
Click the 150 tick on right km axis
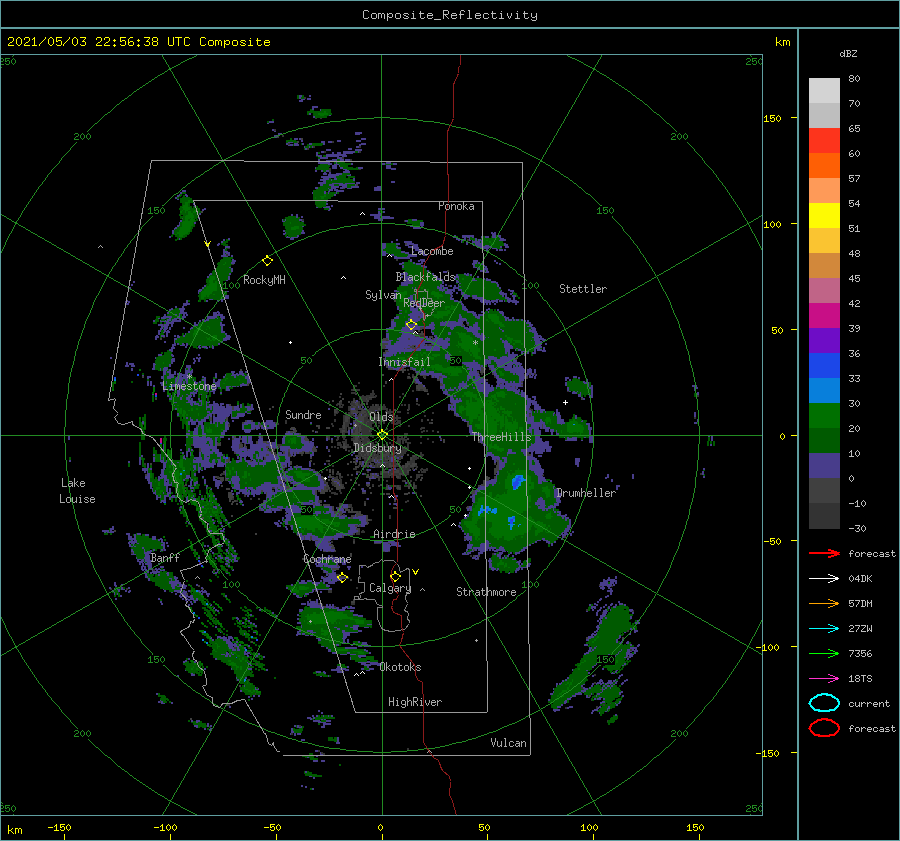pyautogui.click(x=772, y=118)
